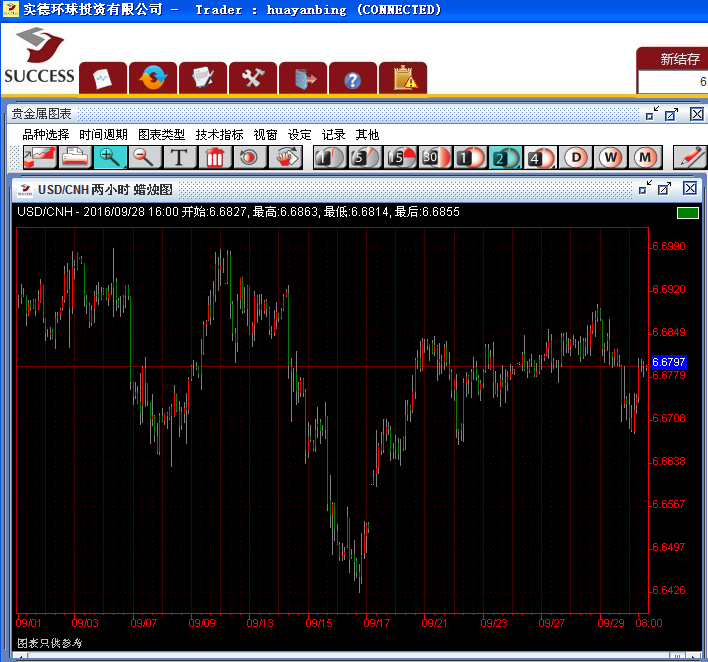
Task: Toggle the weekly W timeframe button
Action: 610,157
